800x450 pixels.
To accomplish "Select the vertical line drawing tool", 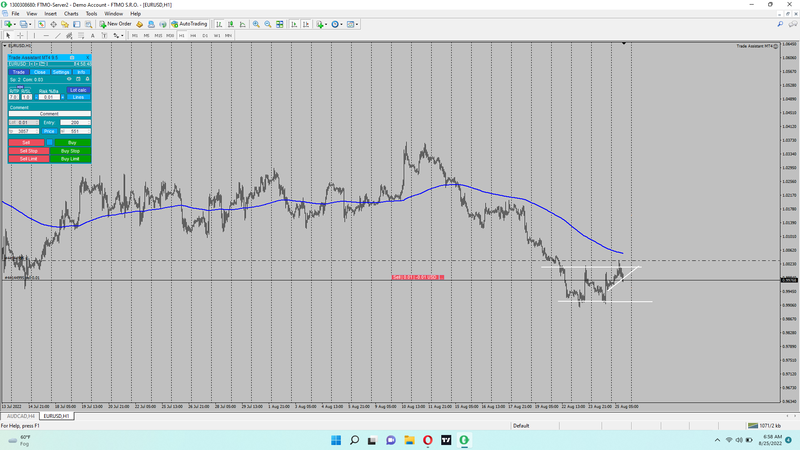I will (x=34, y=36).
